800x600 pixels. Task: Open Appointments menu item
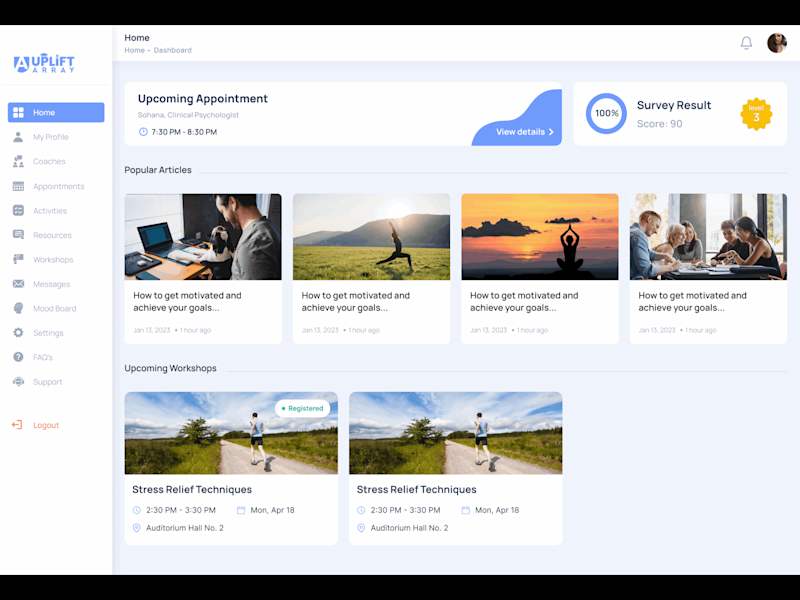[x=59, y=186]
